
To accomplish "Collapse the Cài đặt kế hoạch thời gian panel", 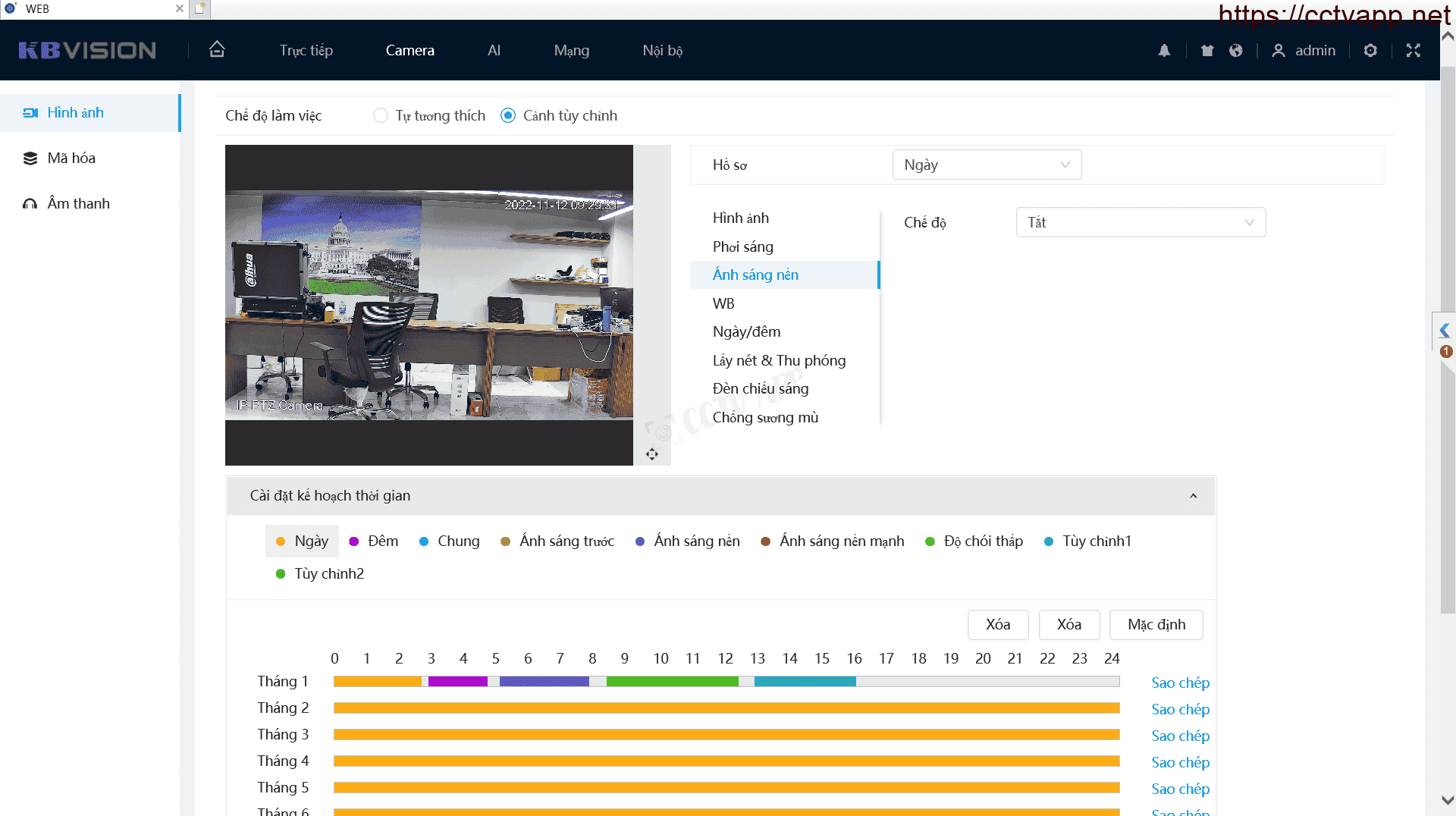I will coord(1193,496).
